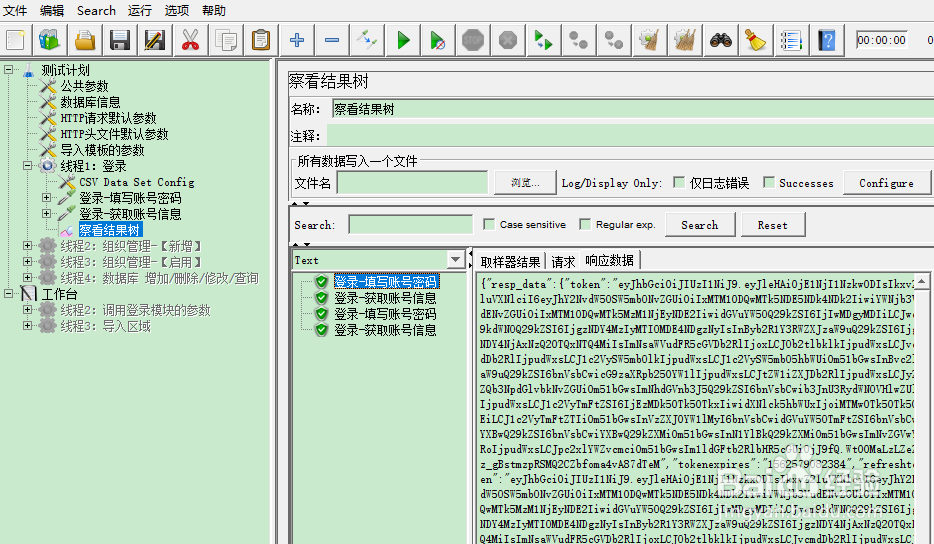Expand 线程2: 组织管理-【新增】 node
This screenshot has height=544, width=934.
click(x=27, y=245)
